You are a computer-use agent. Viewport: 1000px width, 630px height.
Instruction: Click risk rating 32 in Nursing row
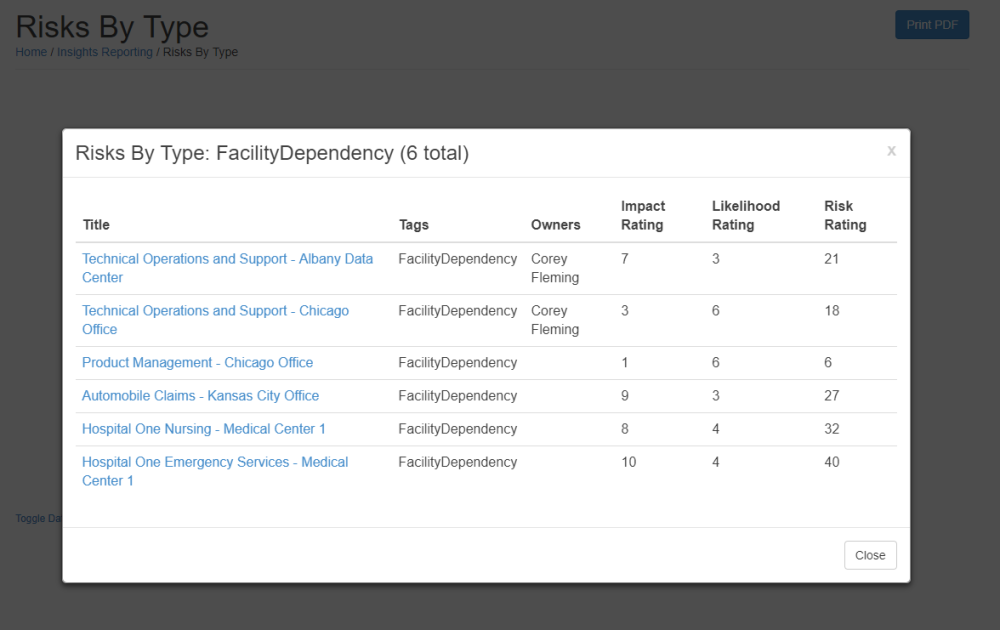[832, 429]
